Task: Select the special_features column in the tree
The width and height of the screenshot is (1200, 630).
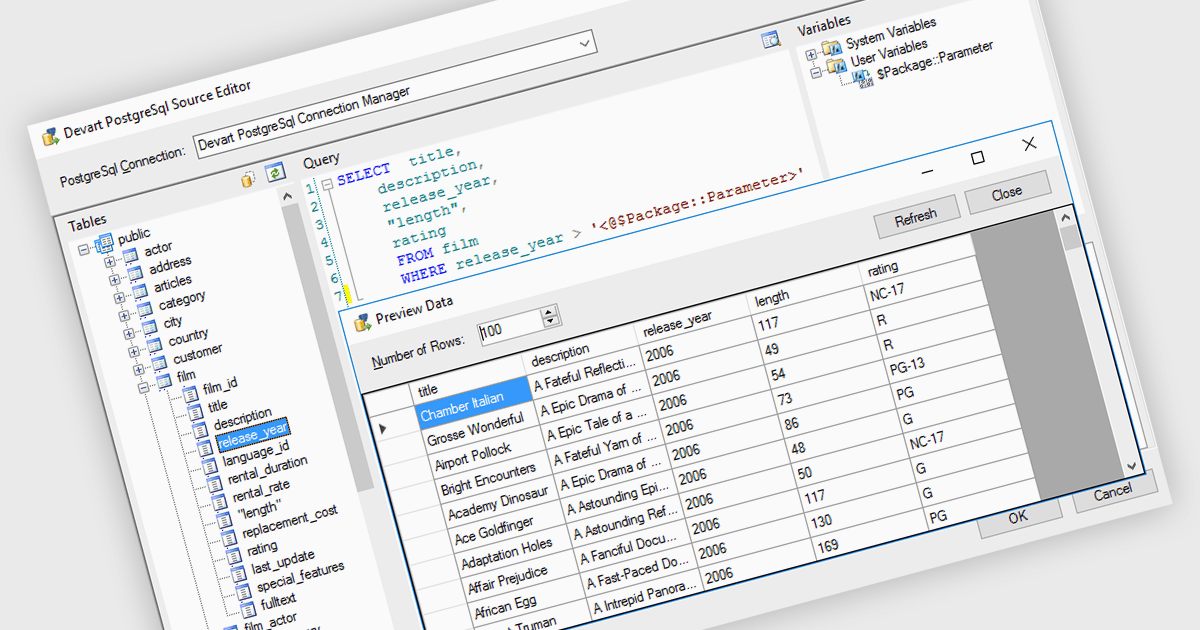Action: pos(300,575)
